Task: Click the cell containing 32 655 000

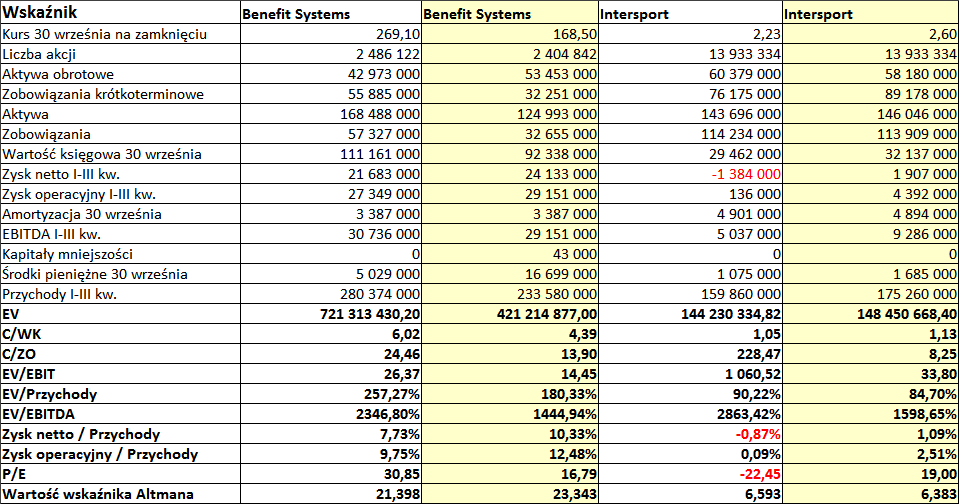Action: (510, 134)
